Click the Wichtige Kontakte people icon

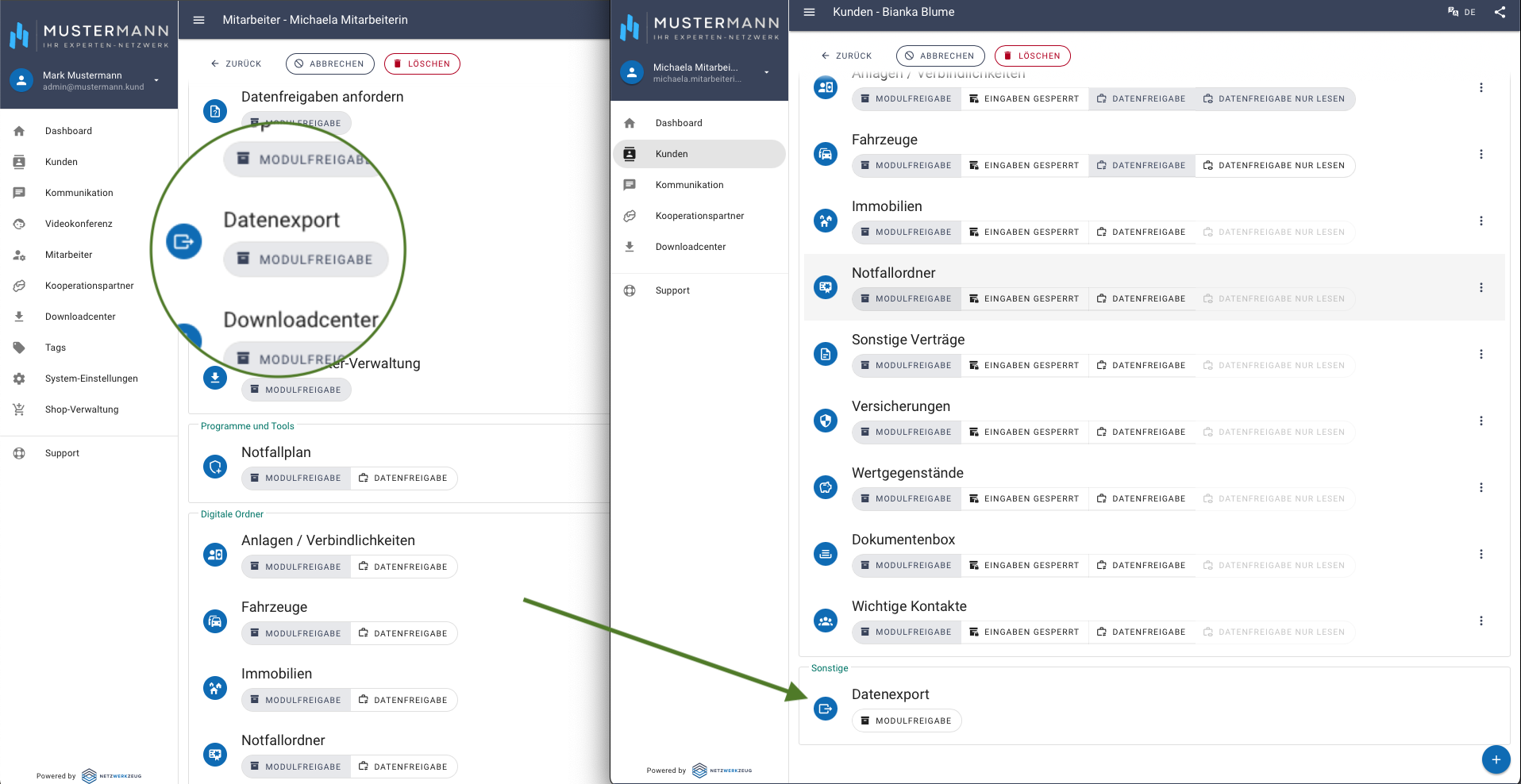point(826,621)
